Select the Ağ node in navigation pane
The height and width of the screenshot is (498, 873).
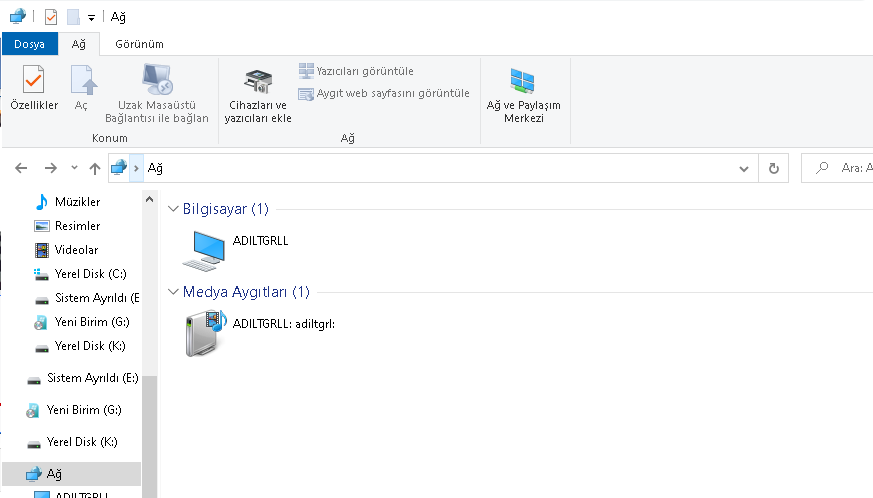pyautogui.click(x=71, y=474)
